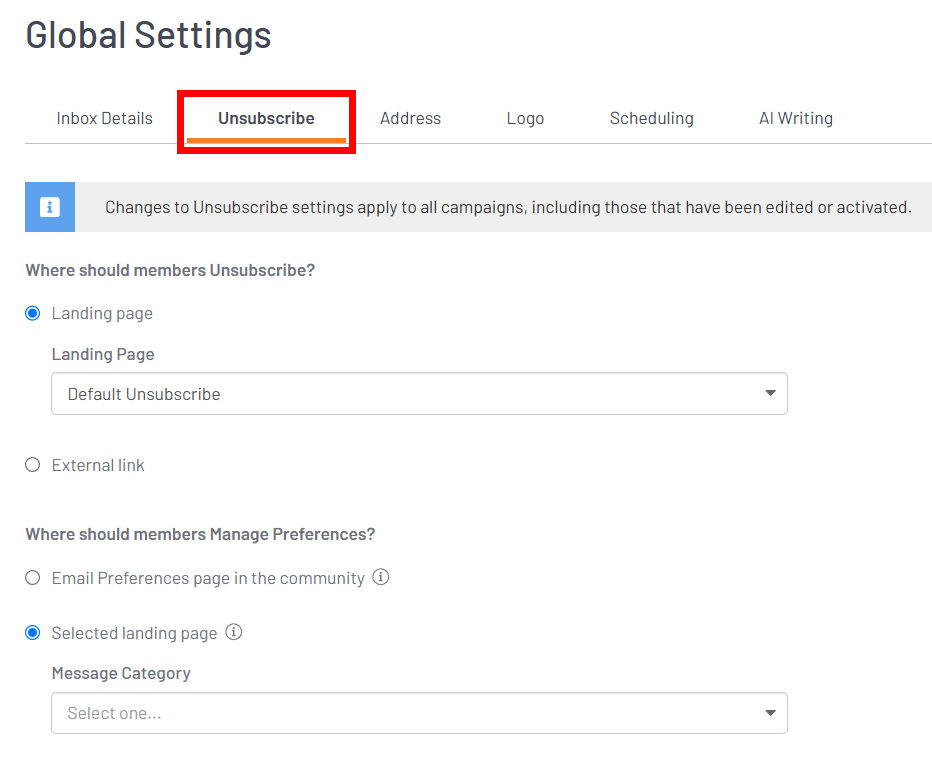The image size is (932, 764).
Task: Select the Landing page radio button
Action: [x=33, y=313]
